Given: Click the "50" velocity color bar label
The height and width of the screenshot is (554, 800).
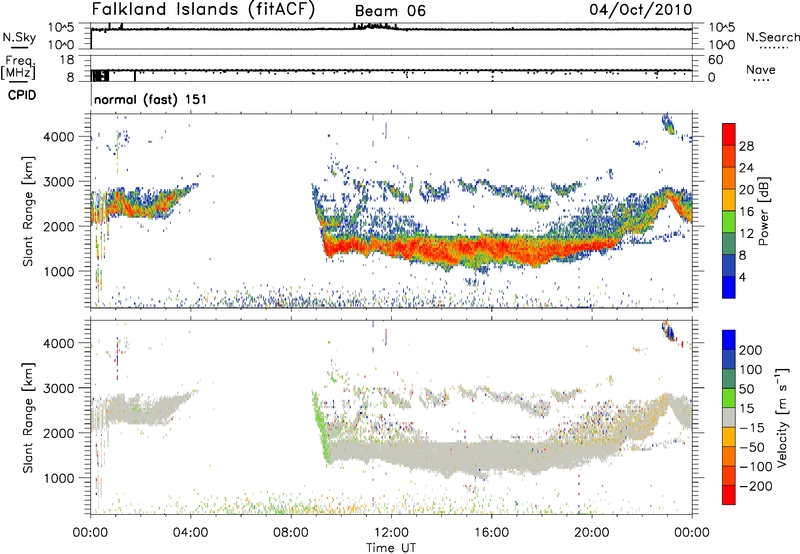Looking at the screenshot, I should (x=747, y=389).
